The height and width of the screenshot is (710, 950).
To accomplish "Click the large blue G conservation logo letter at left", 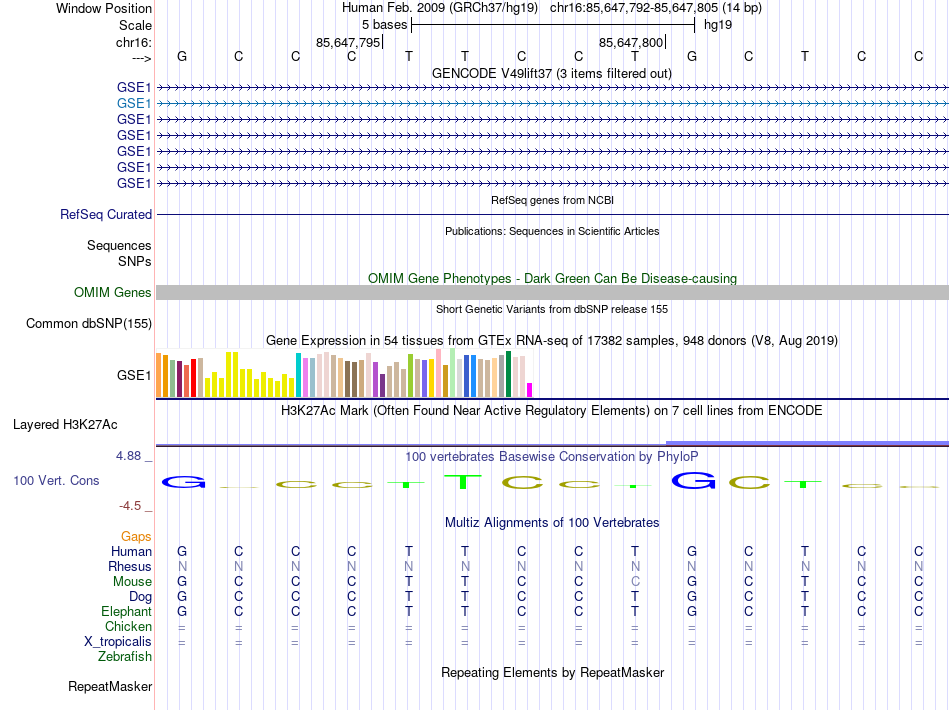I will [x=184, y=482].
